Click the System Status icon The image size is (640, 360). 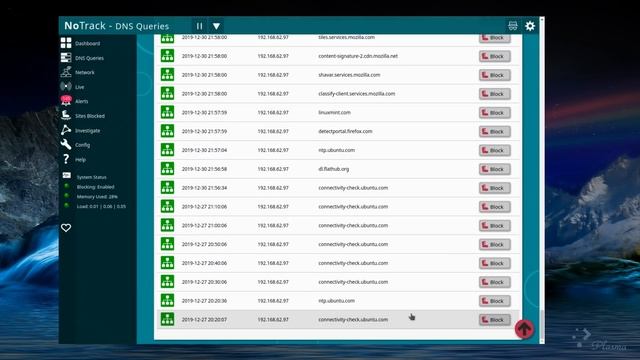point(67,176)
